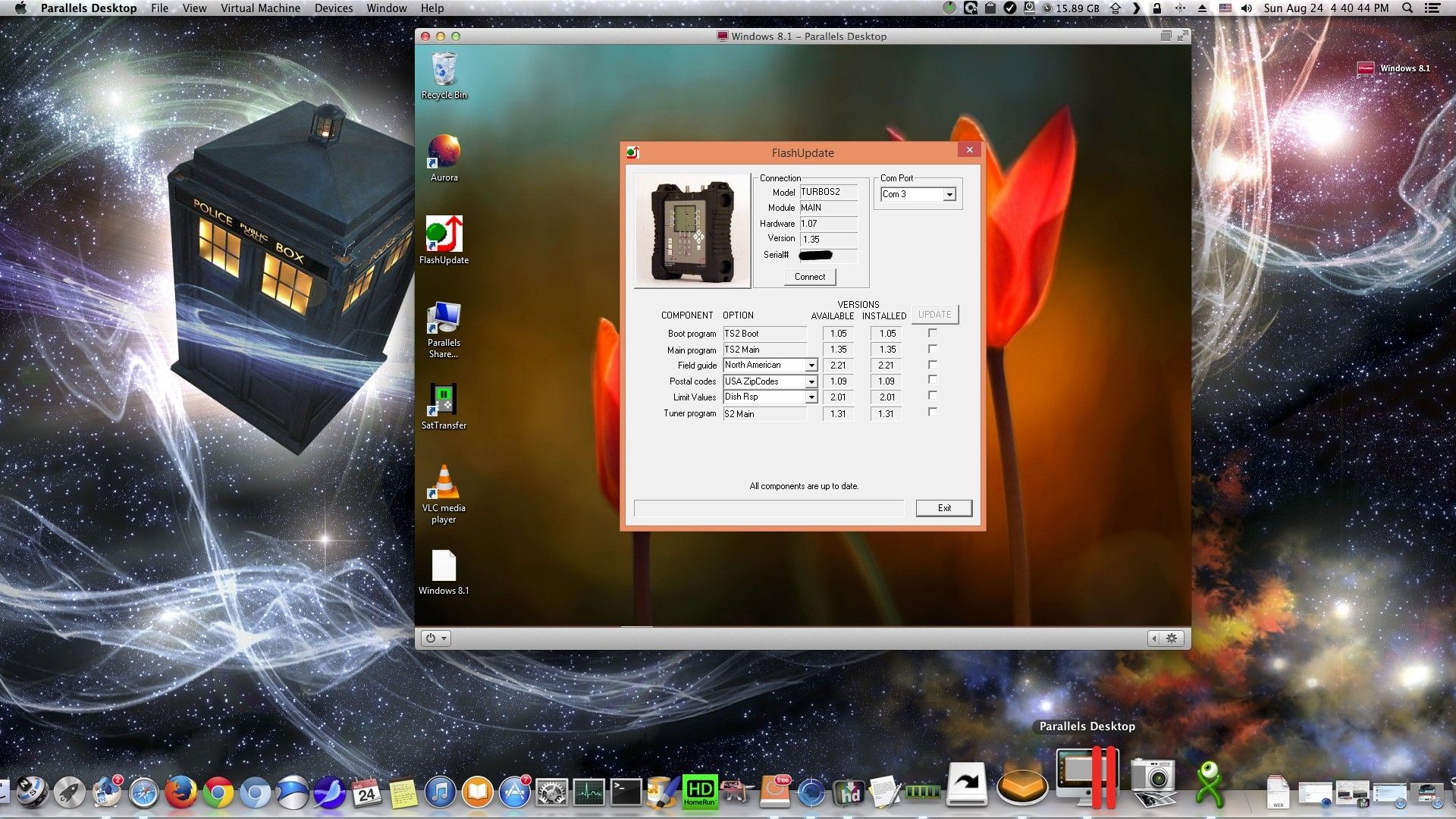The width and height of the screenshot is (1456, 819).
Task: Tick the Tuner program update checkbox
Action: [x=933, y=412]
